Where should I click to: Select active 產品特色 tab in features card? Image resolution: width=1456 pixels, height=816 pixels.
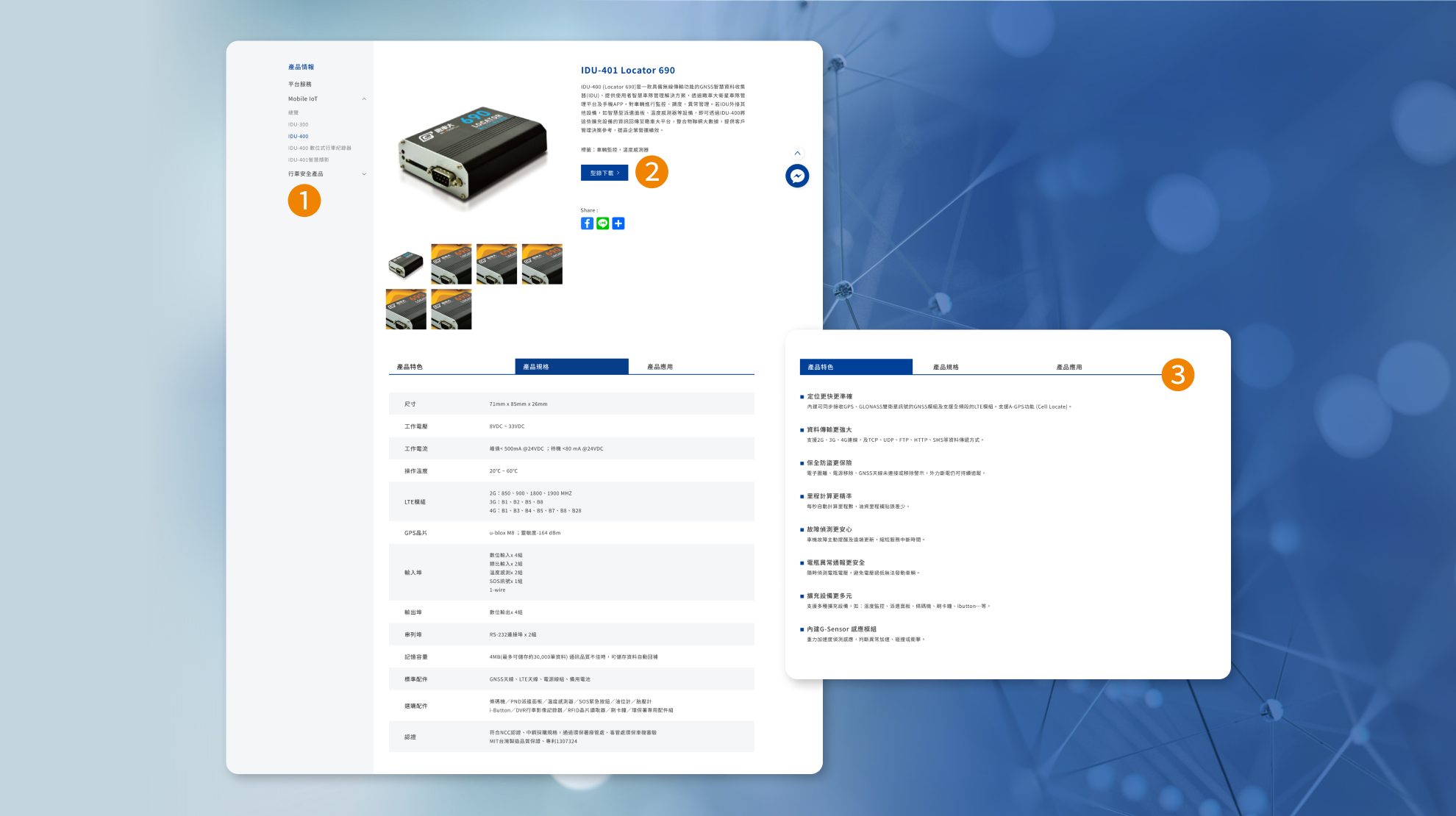[856, 367]
